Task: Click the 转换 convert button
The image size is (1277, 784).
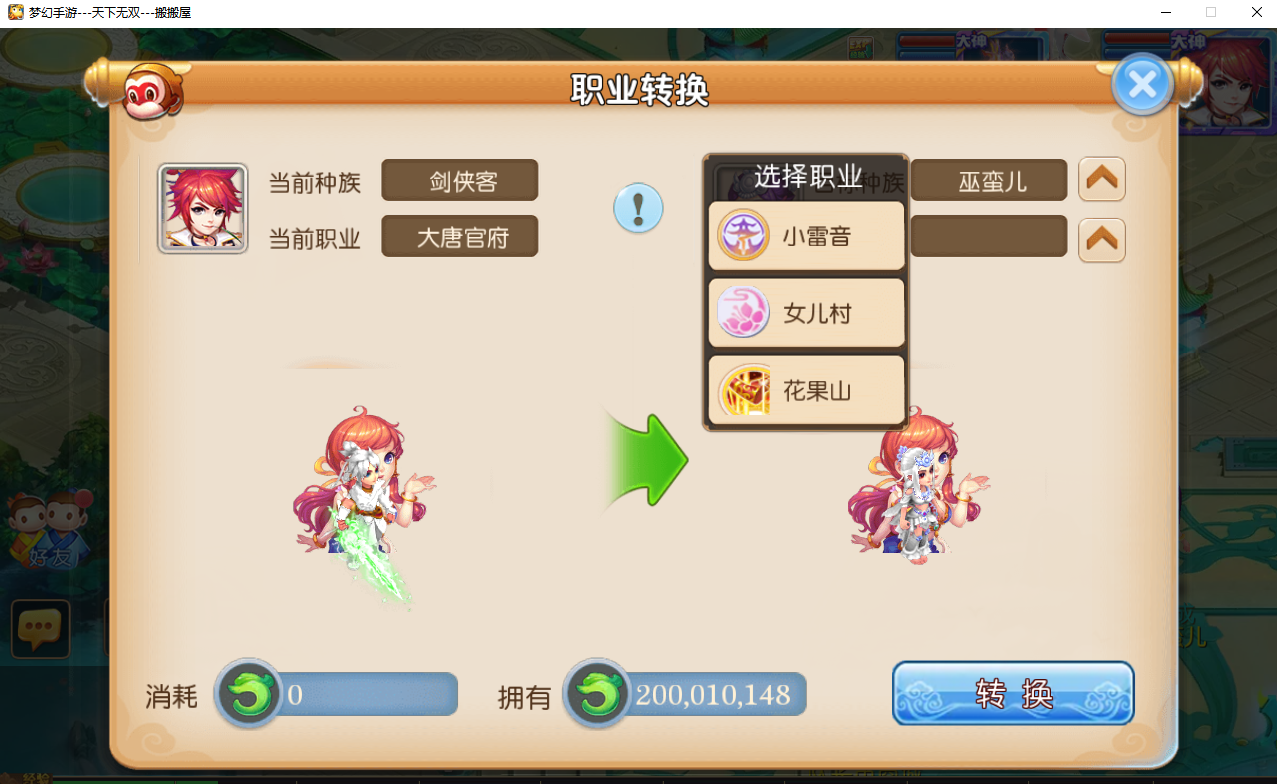Action: 1013,693
